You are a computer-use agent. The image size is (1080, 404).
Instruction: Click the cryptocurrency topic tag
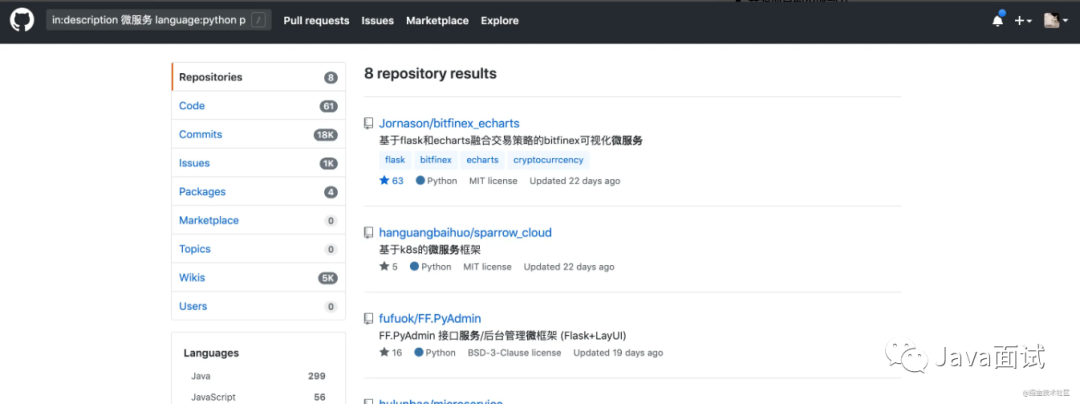(548, 160)
